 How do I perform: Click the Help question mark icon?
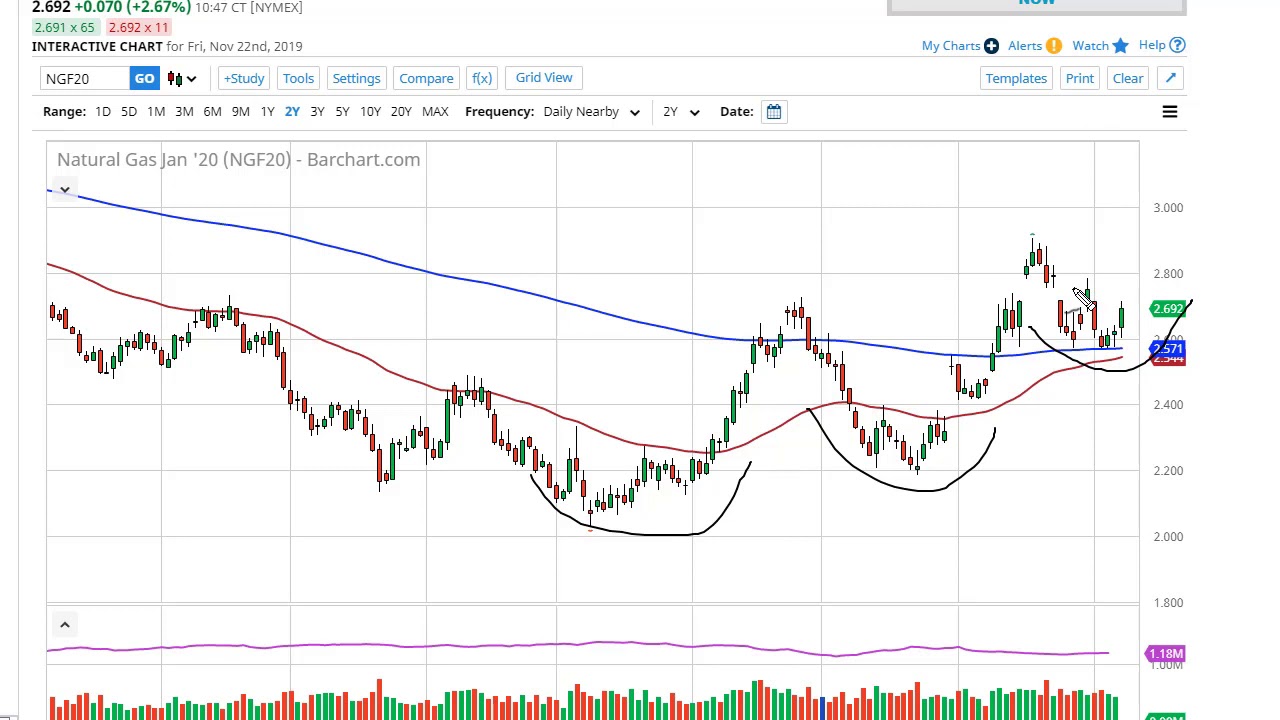[x=1177, y=45]
